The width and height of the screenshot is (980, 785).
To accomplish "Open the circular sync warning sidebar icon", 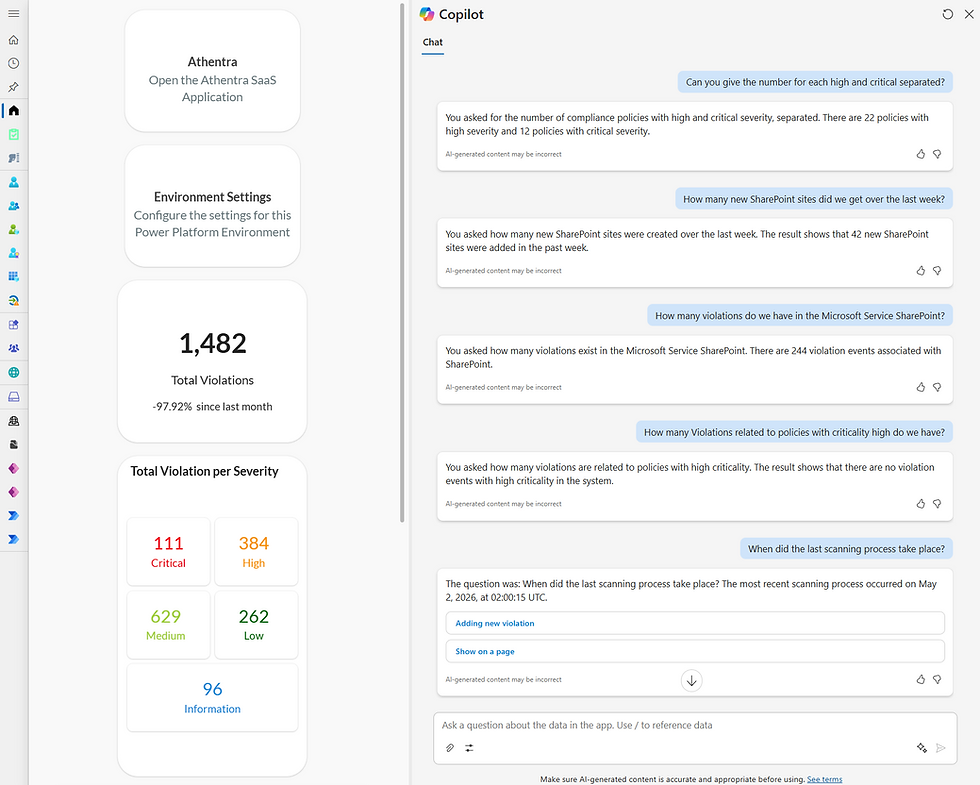I will (x=14, y=301).
